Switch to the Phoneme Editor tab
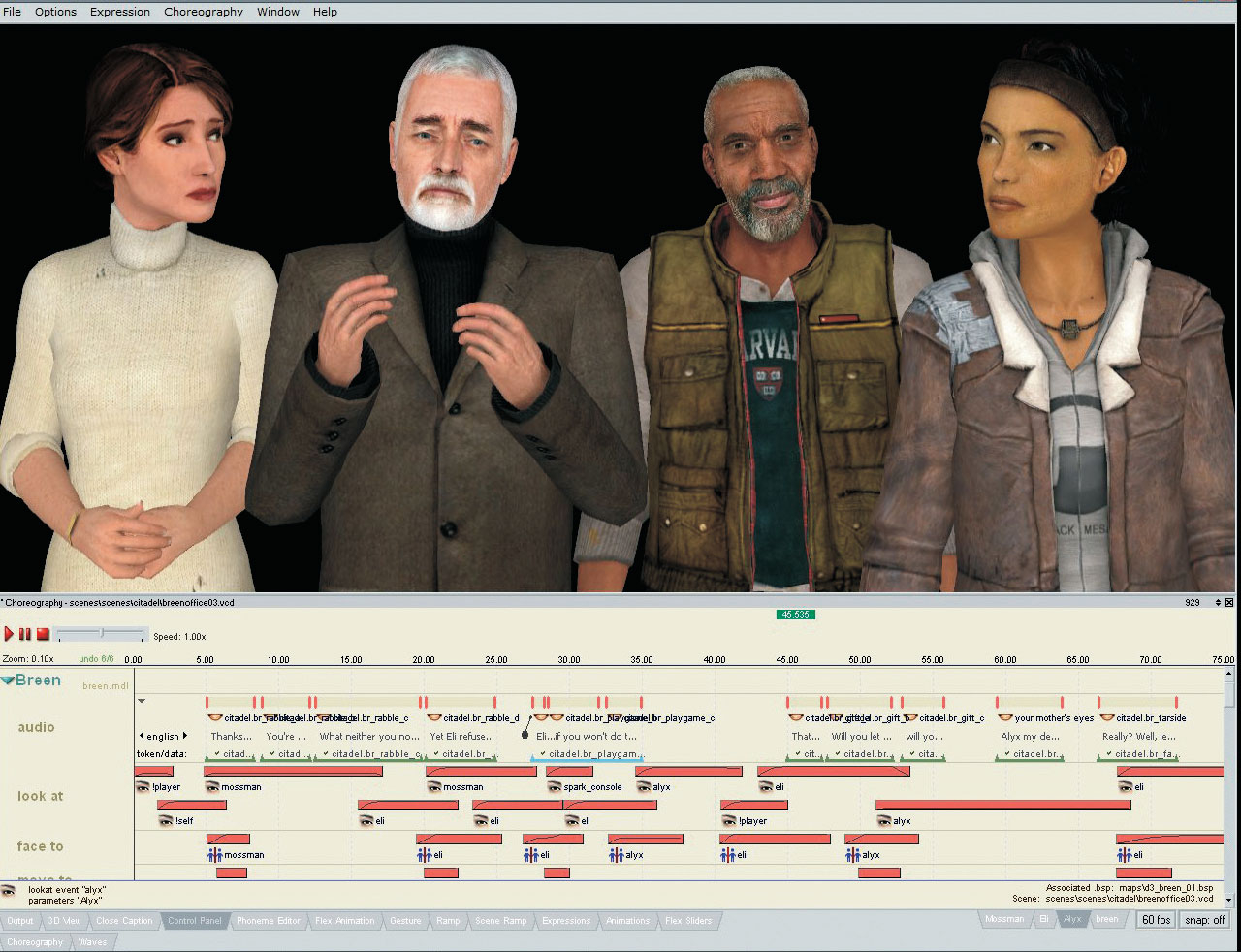The width and height of the screenshot is (1241, 952). [268, 921]
